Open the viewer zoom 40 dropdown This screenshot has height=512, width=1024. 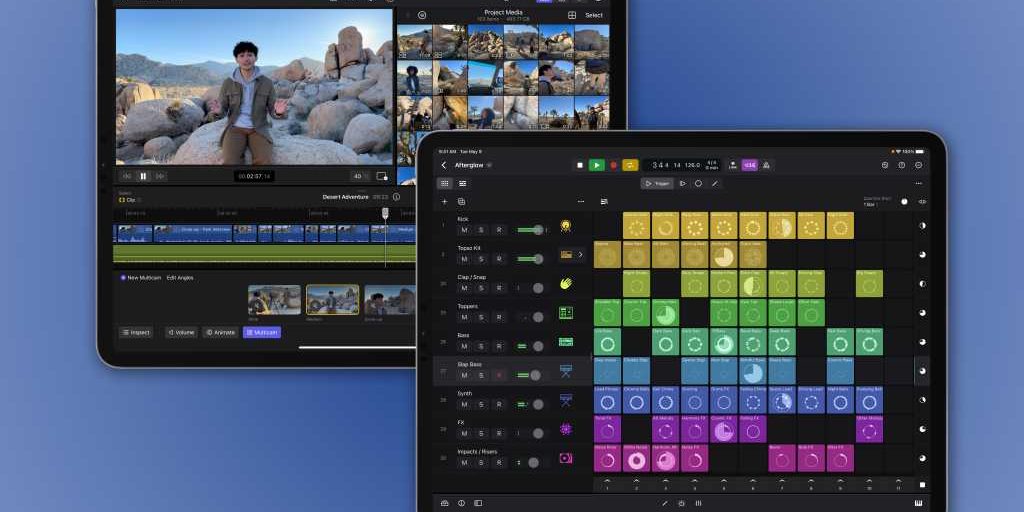(x=360, y=176)
